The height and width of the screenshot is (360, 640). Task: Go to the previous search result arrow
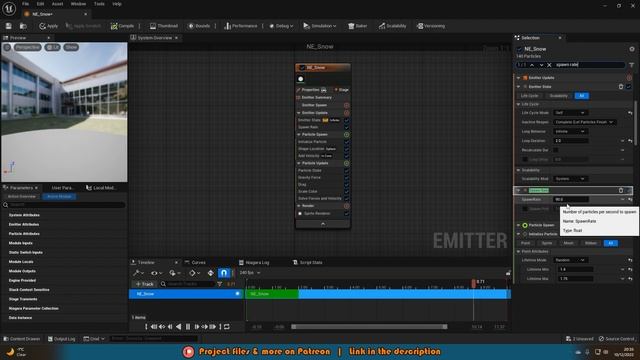532,65
